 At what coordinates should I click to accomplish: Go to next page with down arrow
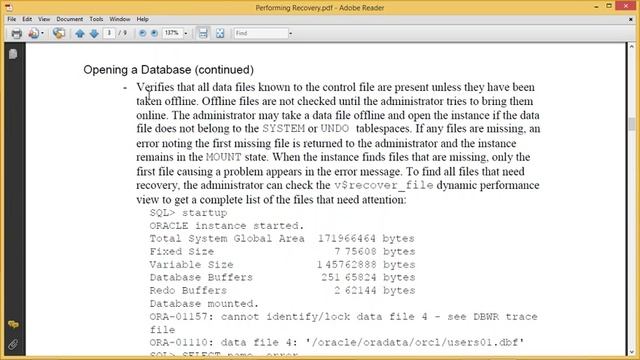94,33
